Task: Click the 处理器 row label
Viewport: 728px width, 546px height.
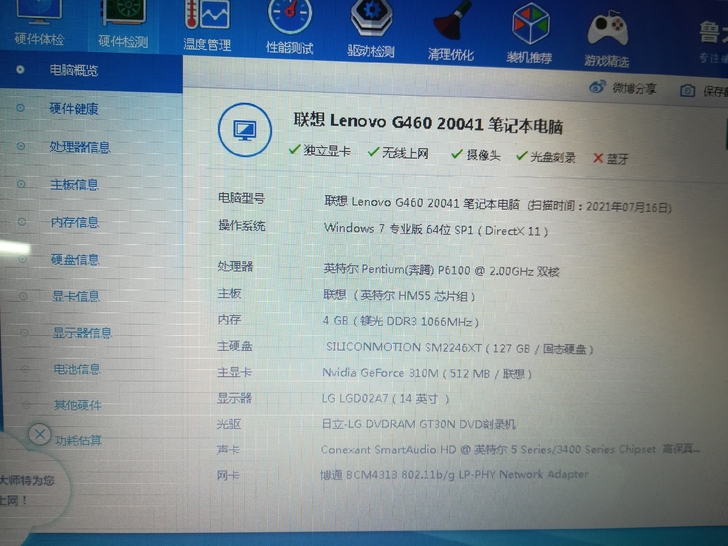Action: [235, 266]
